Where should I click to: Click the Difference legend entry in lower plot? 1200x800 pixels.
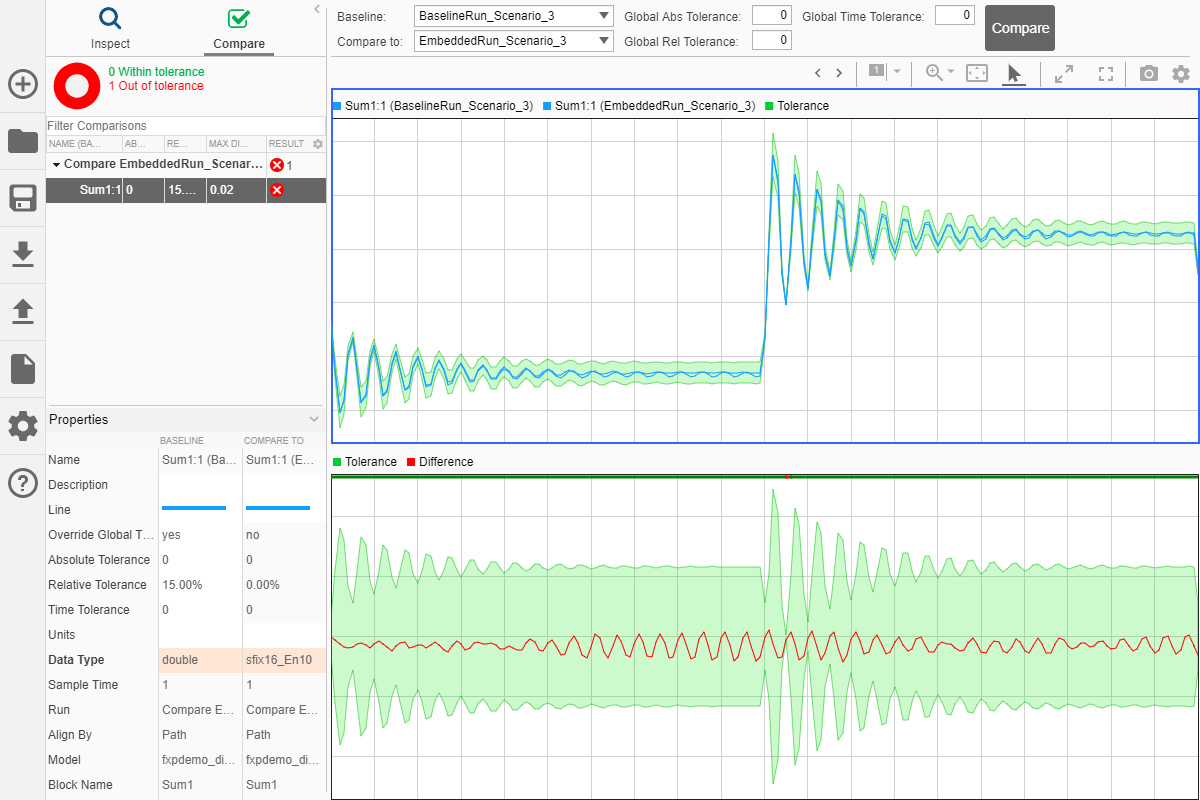point(440,462)
